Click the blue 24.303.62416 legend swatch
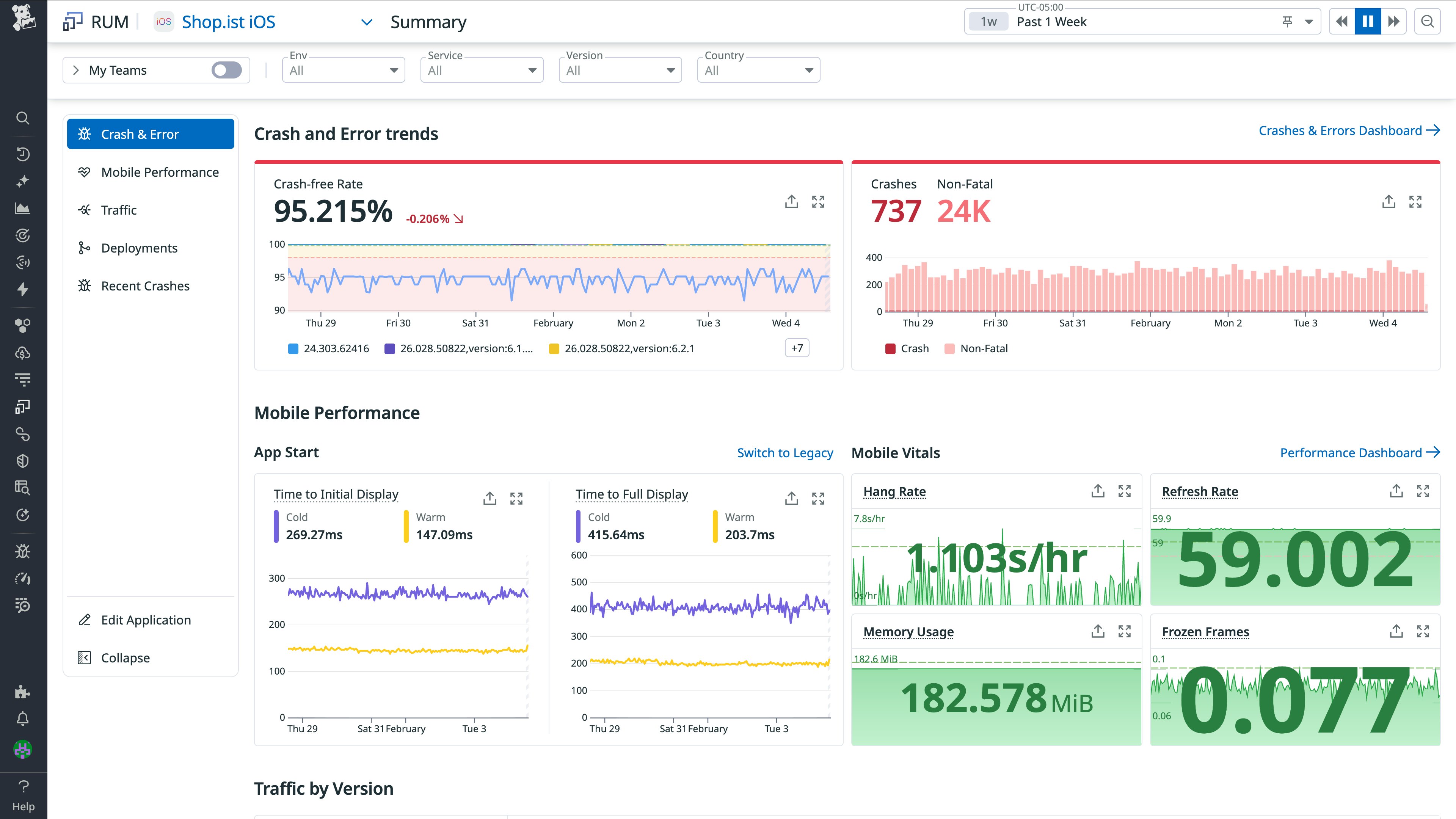This screenshot has height=819, width=1456. tap(293, 349)
